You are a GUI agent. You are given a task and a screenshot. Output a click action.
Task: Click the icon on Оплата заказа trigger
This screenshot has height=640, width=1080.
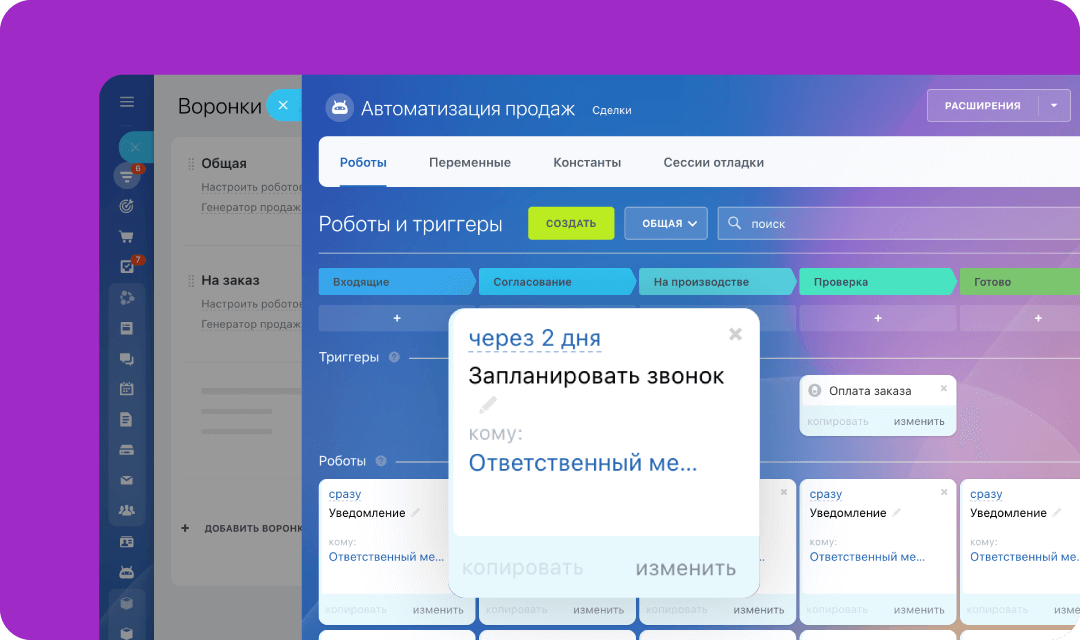tap(815, 391)
